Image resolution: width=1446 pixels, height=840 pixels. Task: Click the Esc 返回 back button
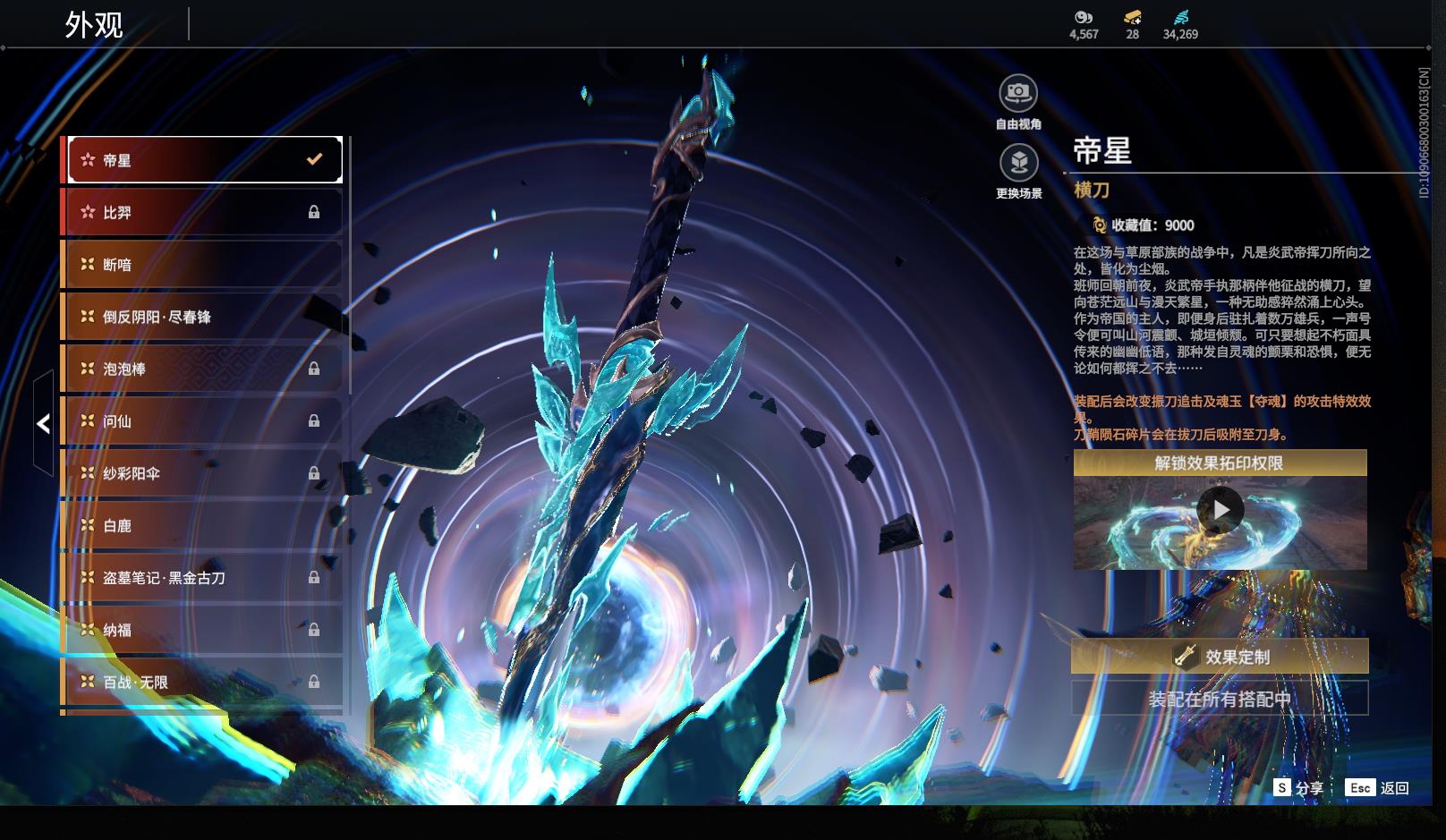[1377, 788]
